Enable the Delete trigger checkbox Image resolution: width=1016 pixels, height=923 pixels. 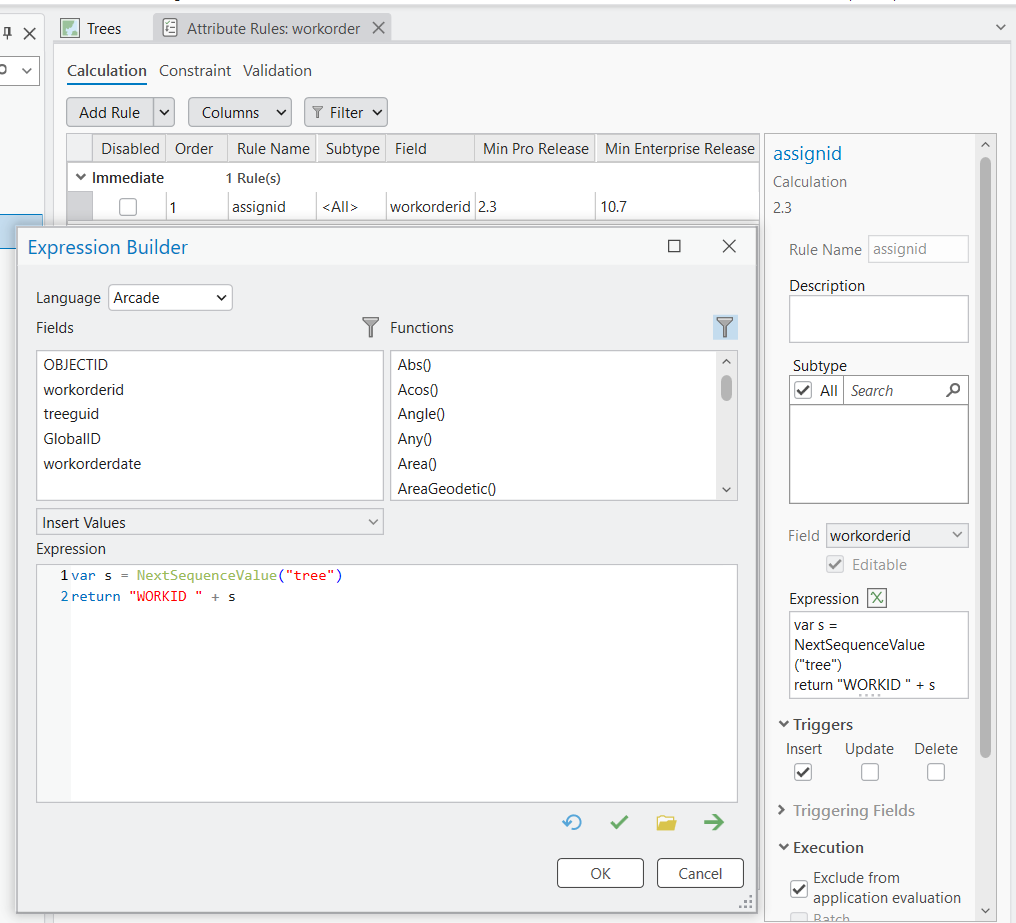936,772
